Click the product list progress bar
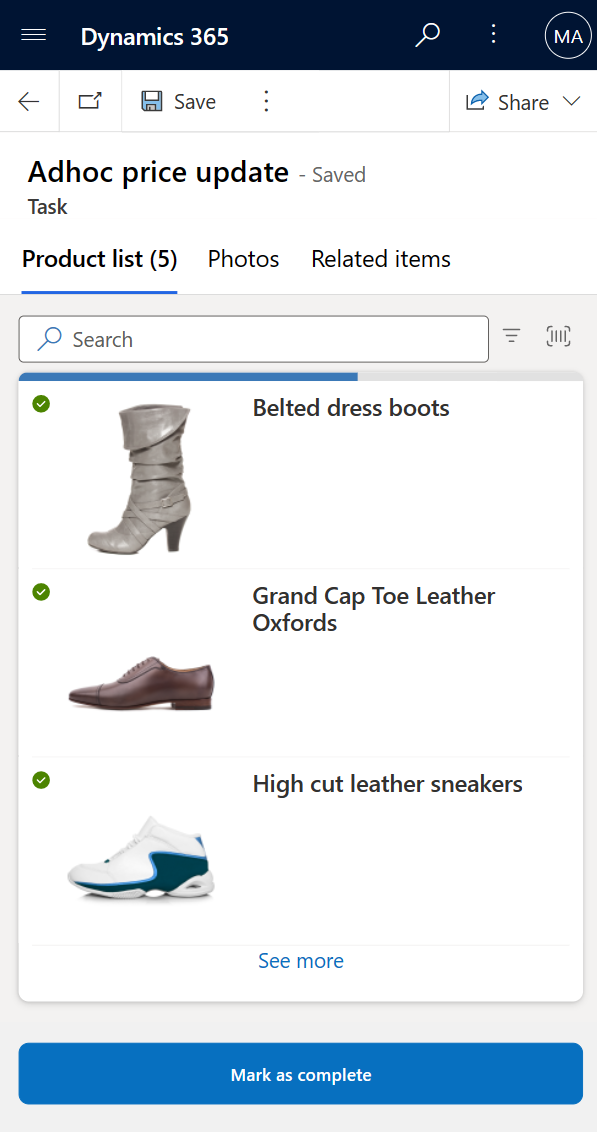Screen dimensions: 597x1132 point(300,376)
